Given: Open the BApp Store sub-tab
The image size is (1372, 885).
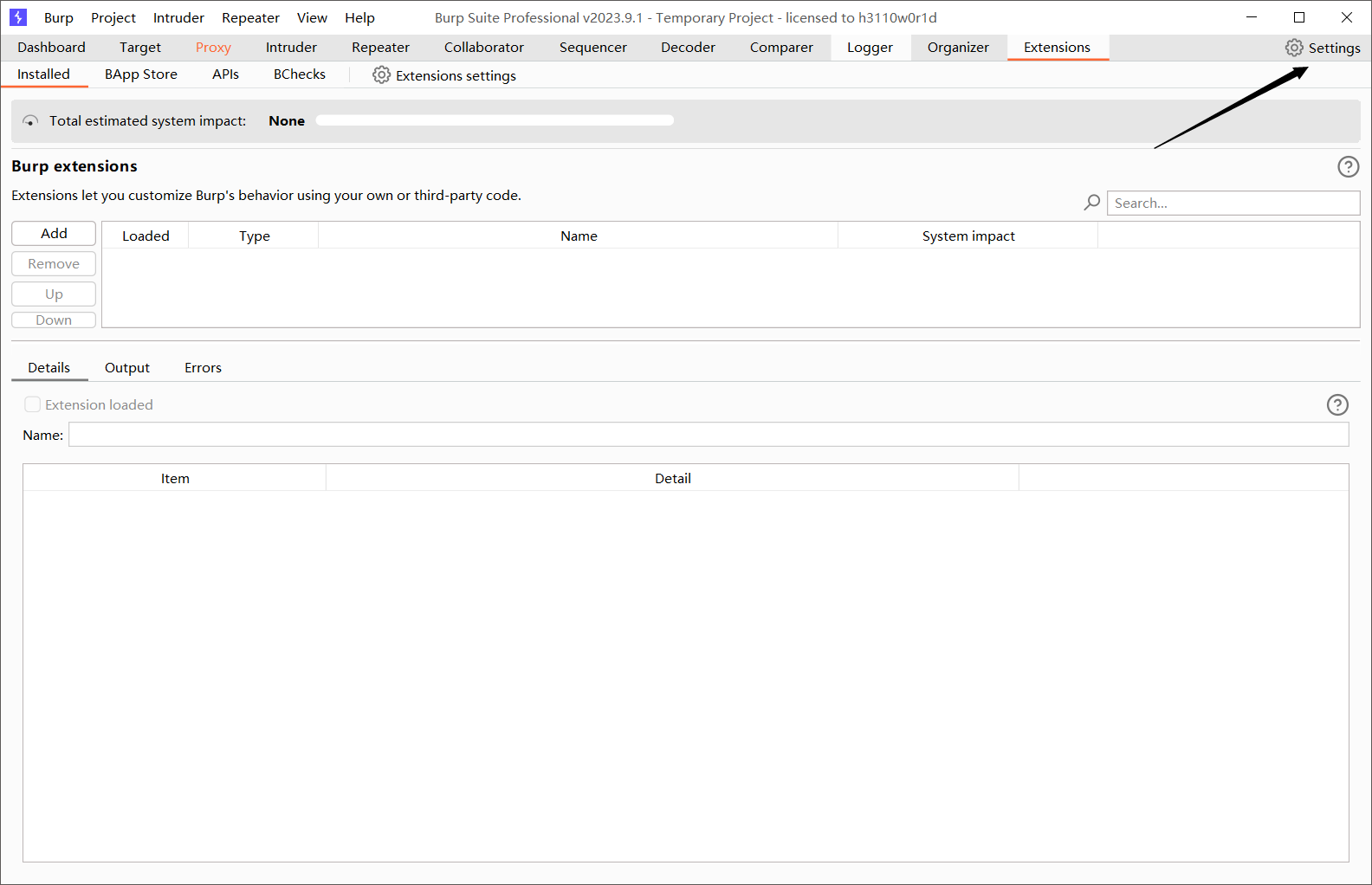Looking at the screenshot, I should pyautogui.click(x=141, y=74).
